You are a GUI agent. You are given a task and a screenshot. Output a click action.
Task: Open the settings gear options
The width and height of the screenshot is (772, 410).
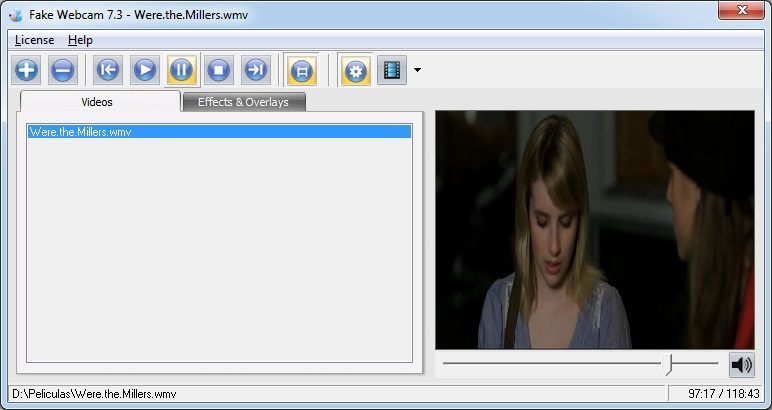355,70
